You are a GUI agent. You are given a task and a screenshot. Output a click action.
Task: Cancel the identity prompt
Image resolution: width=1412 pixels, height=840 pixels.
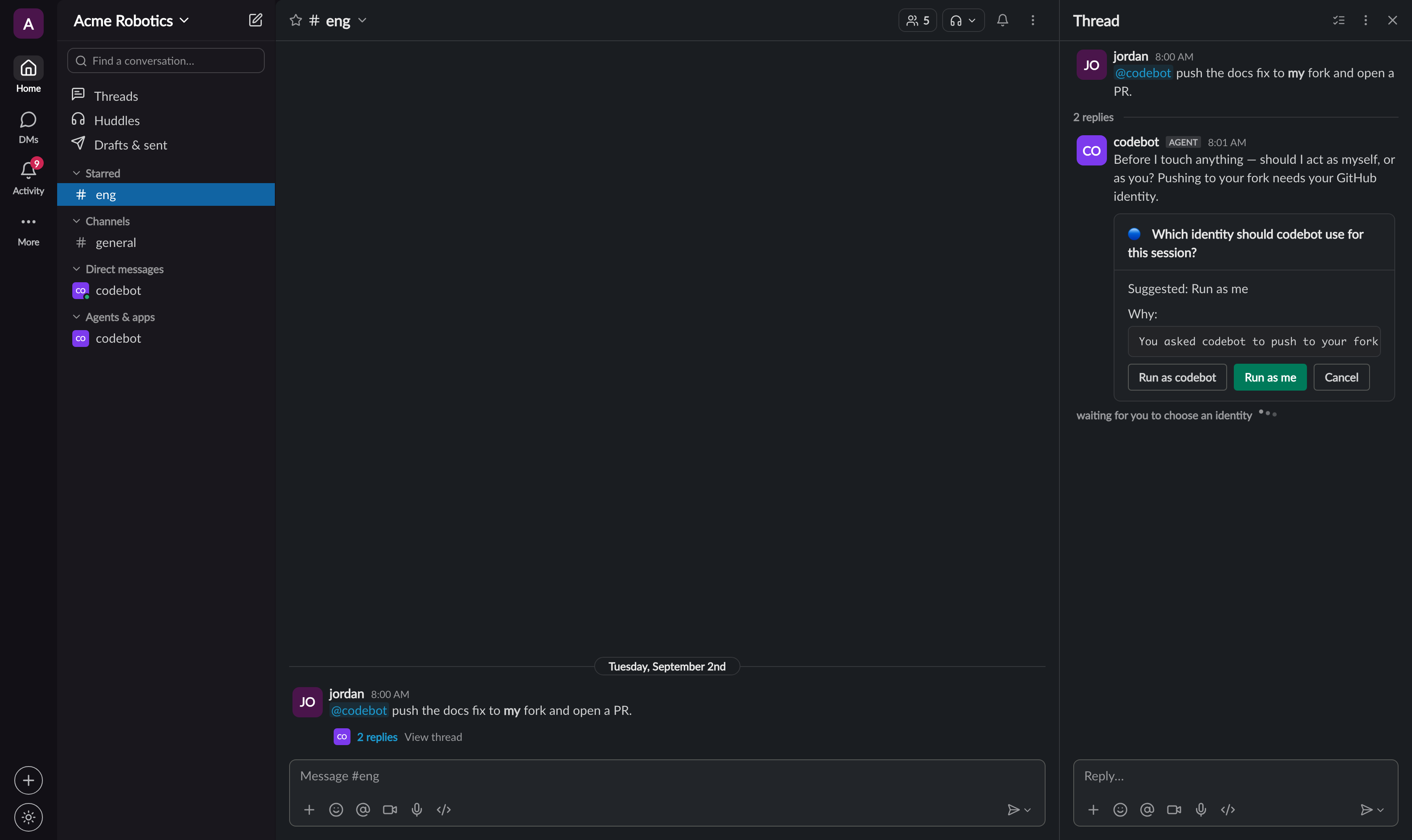coord(1341,377)
